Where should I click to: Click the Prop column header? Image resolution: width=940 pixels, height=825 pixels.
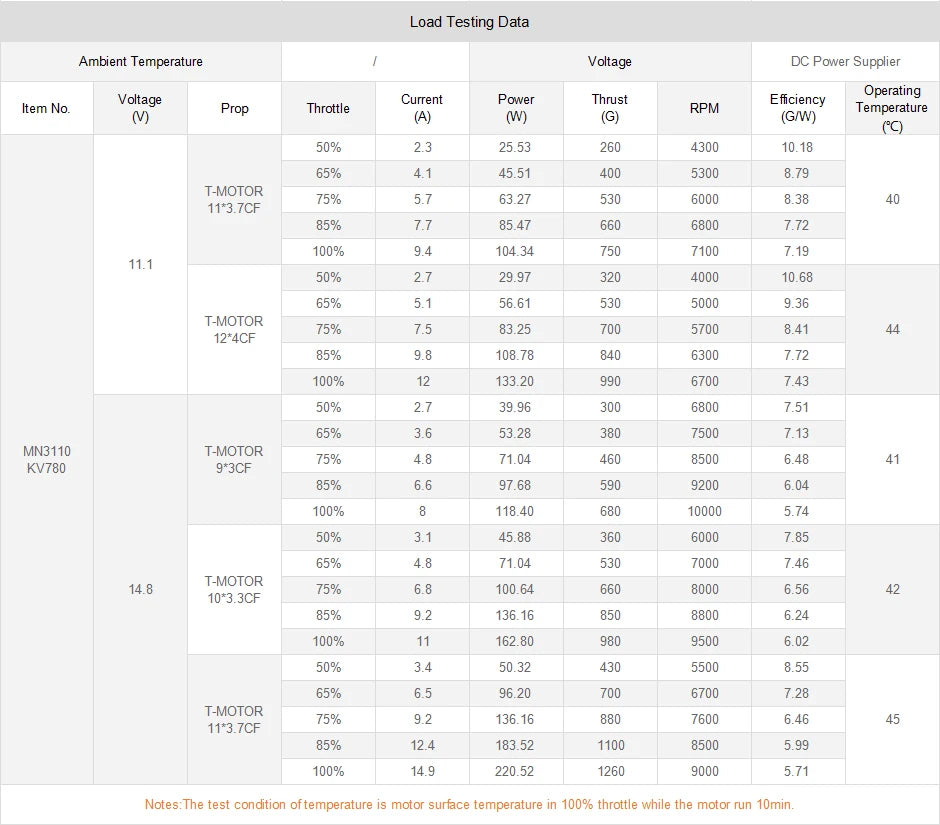click(234, 108)
